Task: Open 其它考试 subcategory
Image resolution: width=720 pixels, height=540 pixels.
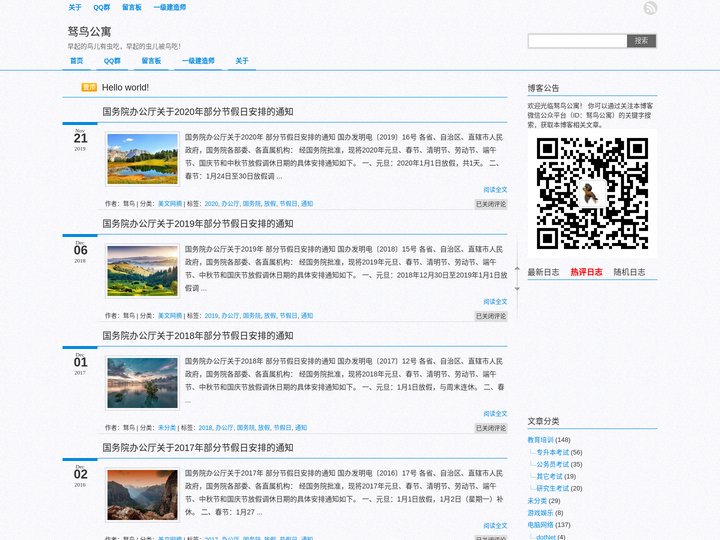Action: [550, 476]
